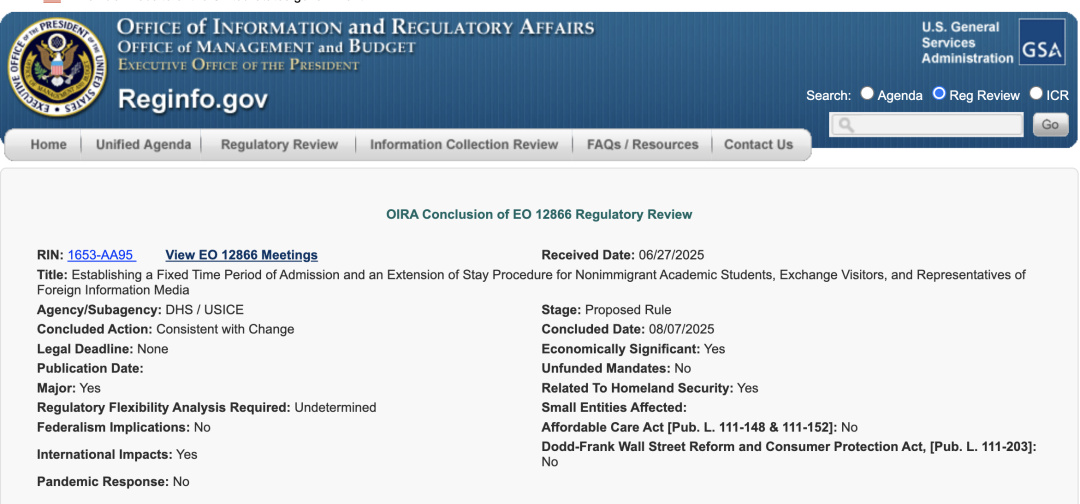Select the Agenda search radio button
The image size is (1080, 504).
pyautogui.click(x=867, y=94)
